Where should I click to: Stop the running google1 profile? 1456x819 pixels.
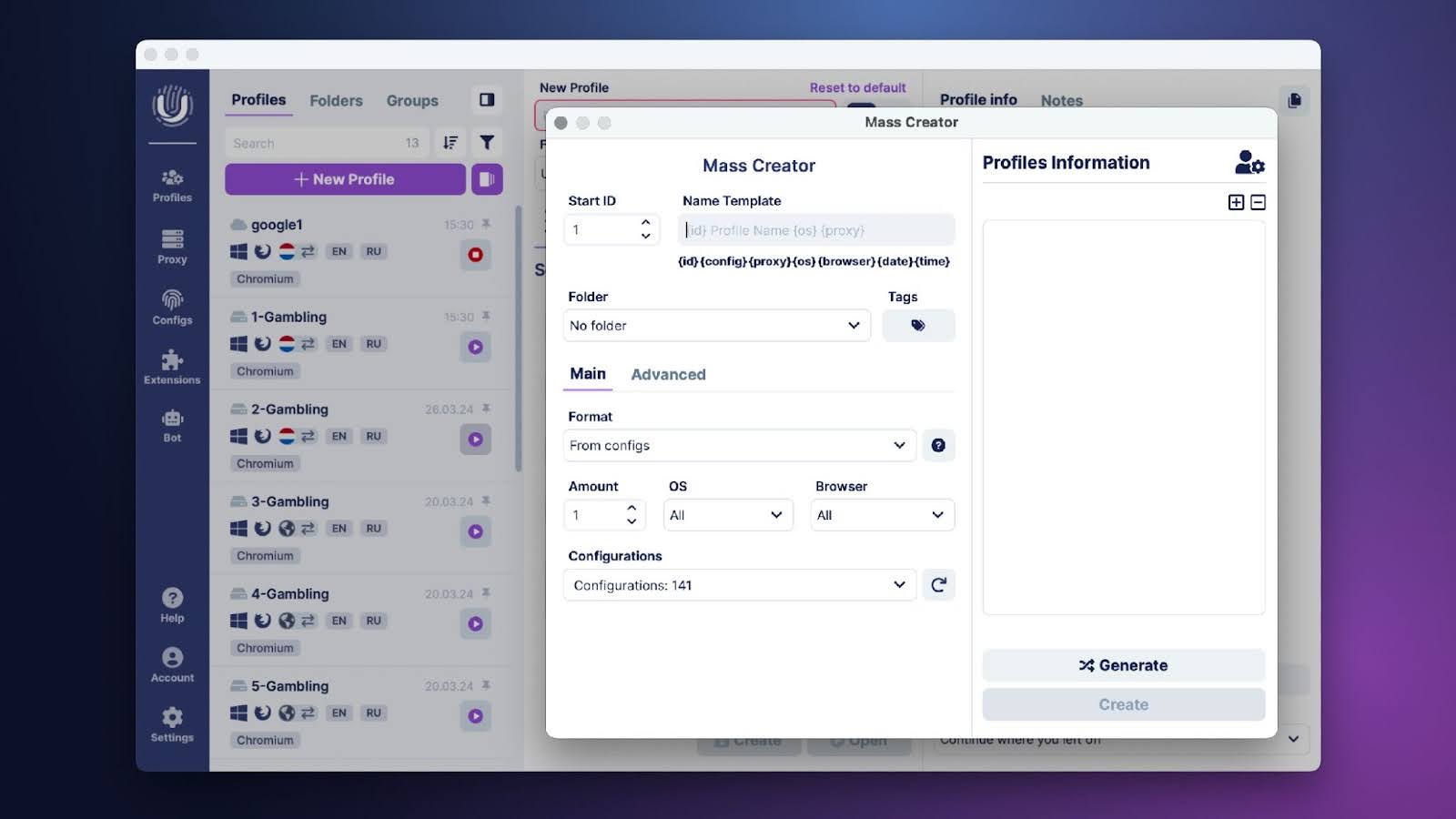click(x=475, y=255)
